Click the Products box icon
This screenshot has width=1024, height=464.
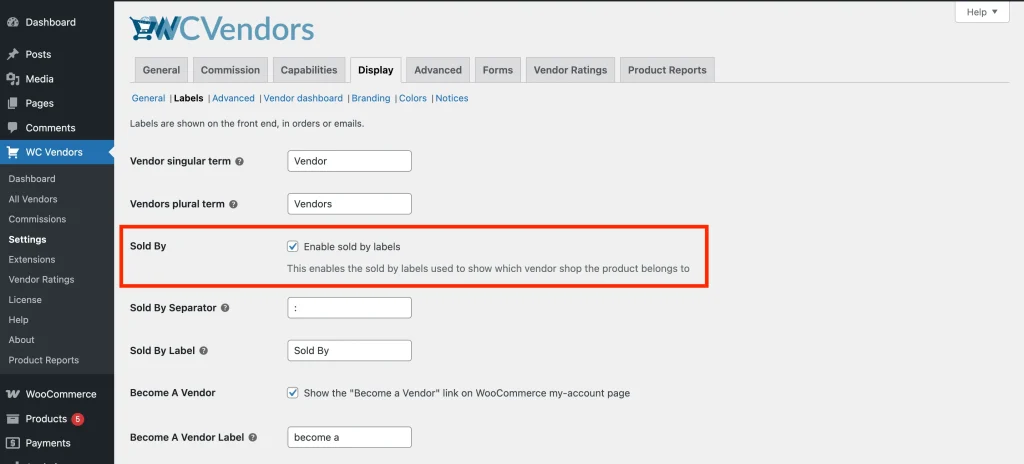[x=12, y=419]
